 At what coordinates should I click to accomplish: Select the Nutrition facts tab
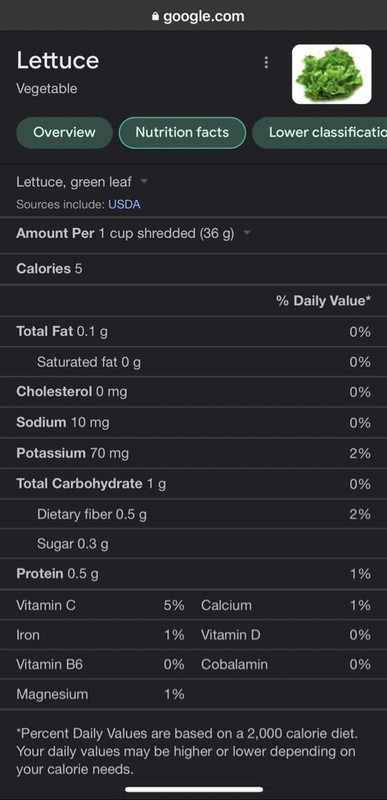click(x=182, y=133)
